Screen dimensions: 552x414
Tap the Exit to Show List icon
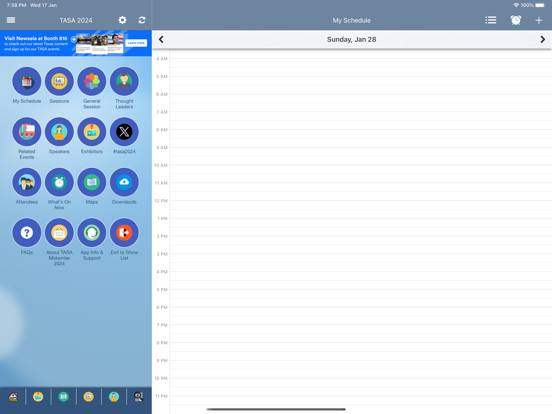124,232
